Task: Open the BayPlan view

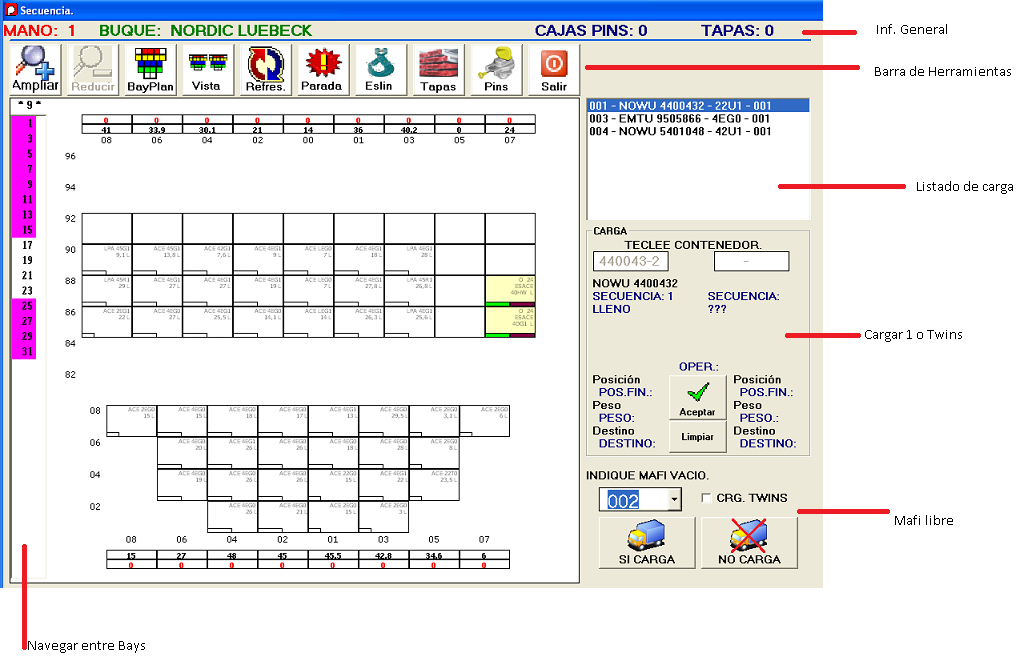Action: point(150,70)
